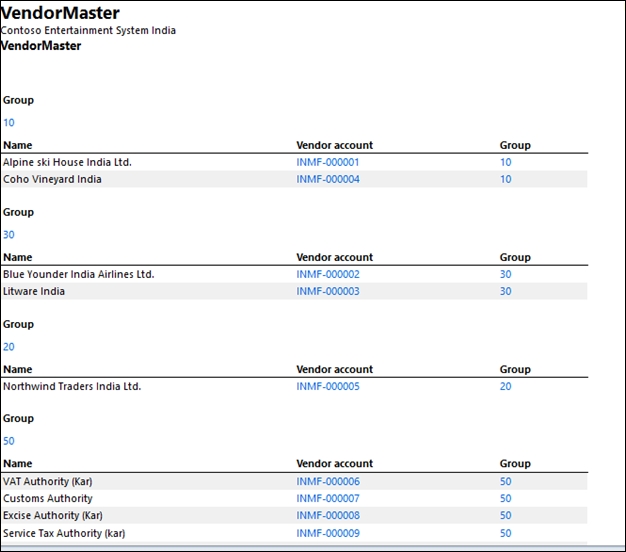Click group value 30 for Litware India
This screenshot has height=552, width=626.
pos(505,291)
